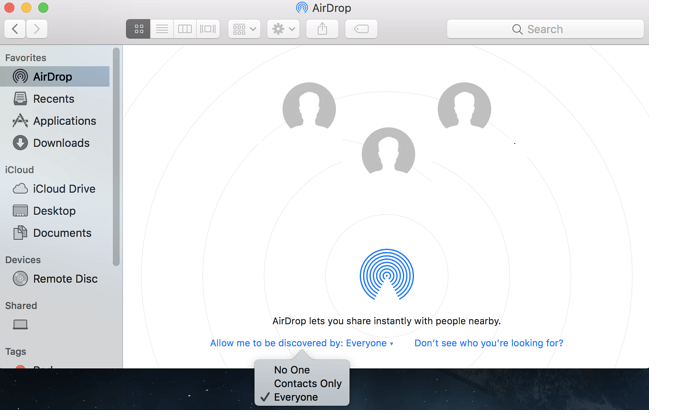Click the AirDrop window title icon
The width and height of the screenshot is (682, 416).
(x=302, y=8)
